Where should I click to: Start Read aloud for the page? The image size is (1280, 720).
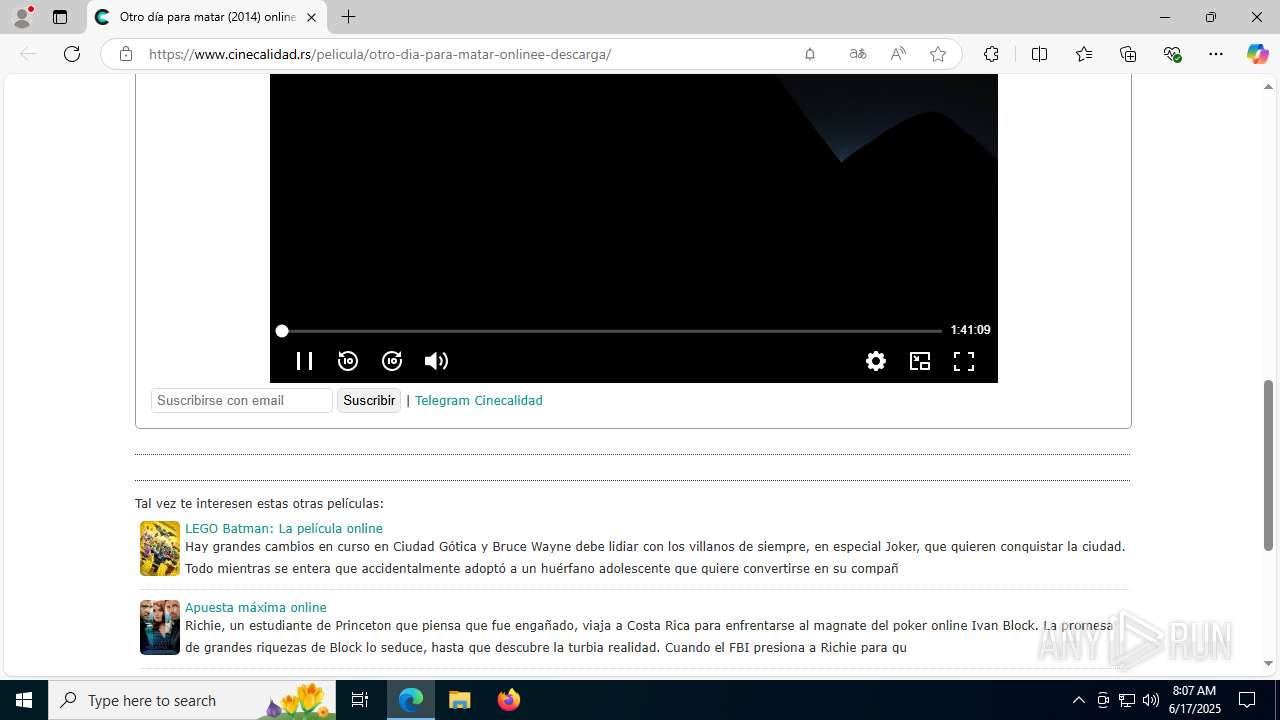(x=898, y=54)
